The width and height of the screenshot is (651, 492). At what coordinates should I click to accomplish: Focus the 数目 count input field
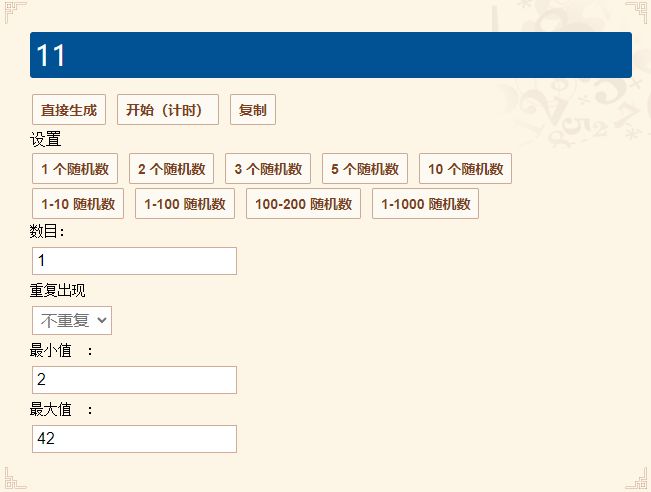pyautogui.click(x=135, y=261)
